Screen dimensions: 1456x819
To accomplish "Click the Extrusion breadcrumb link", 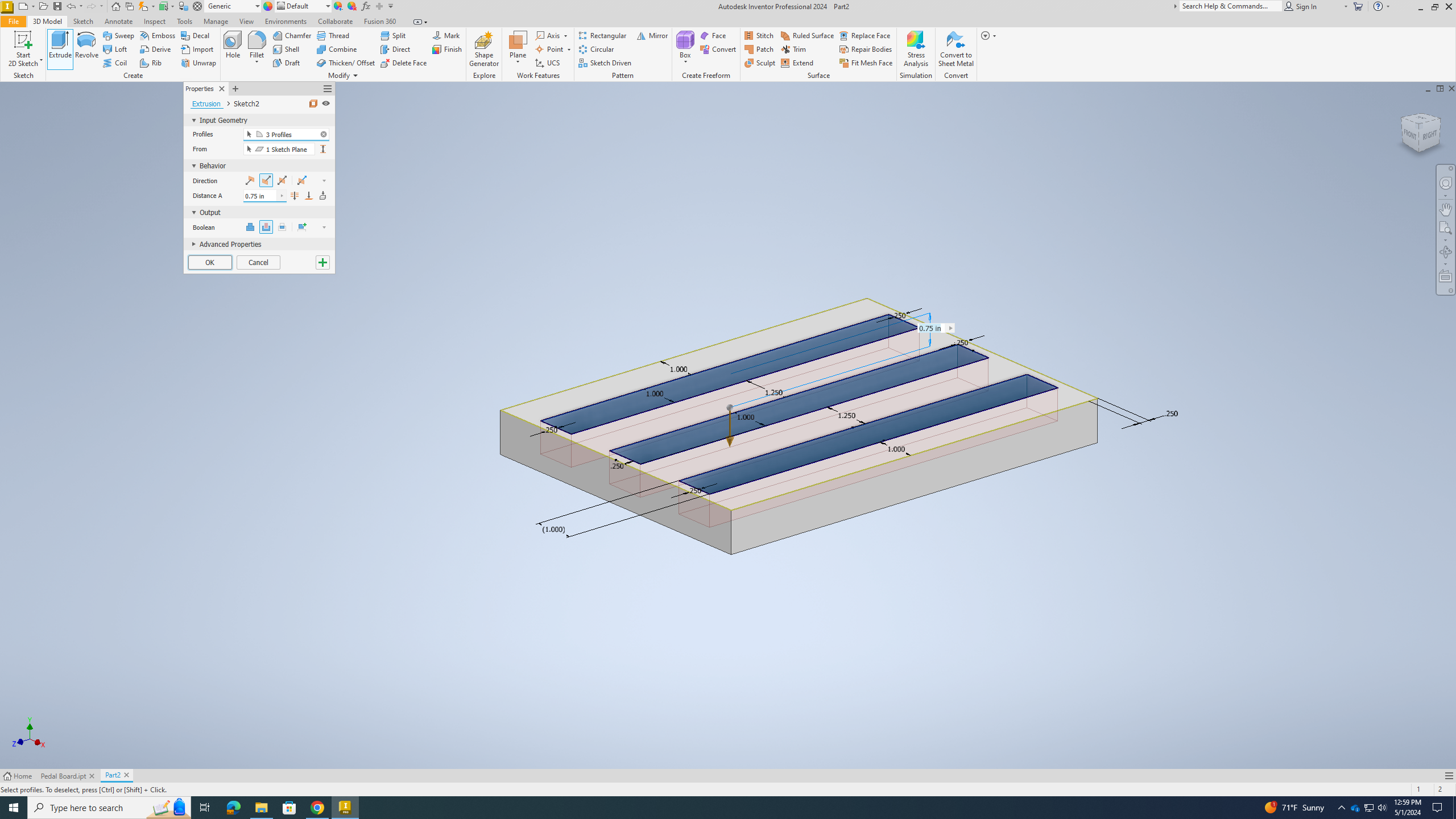I will pos(206,104).
